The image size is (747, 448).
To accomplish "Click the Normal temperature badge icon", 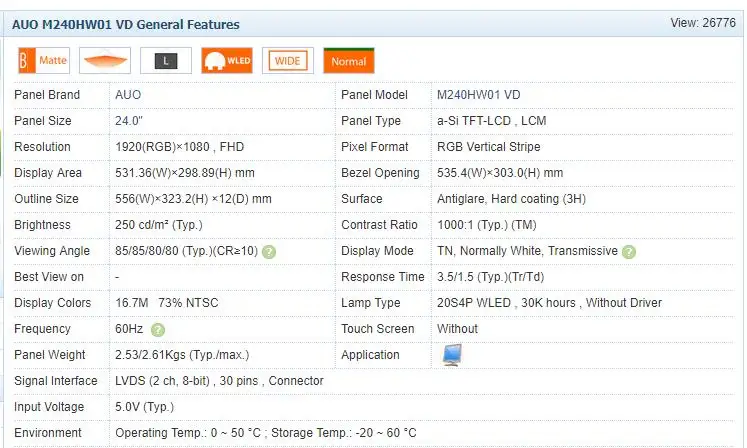I will tap(349, 61).
